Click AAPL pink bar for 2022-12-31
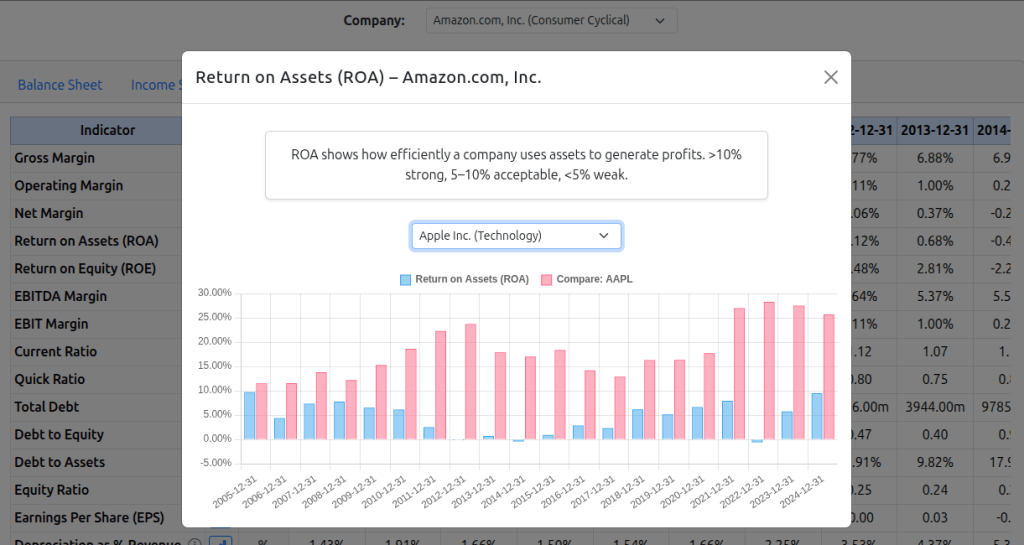 click(x=769, y=370)
